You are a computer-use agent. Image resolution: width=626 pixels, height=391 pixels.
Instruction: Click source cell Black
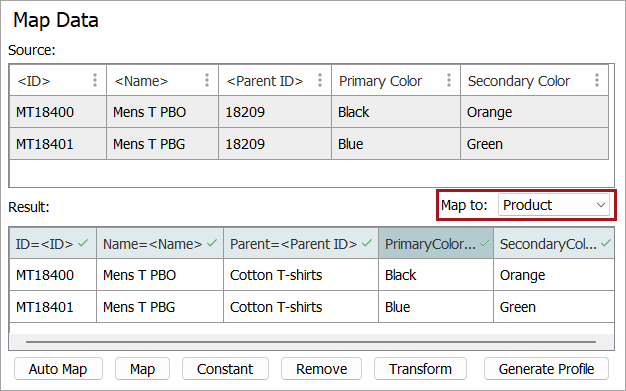pyautogui.click(x=396, y=112)
